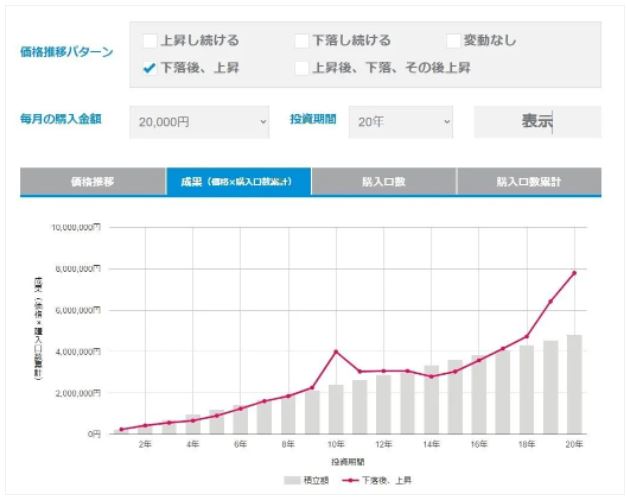
Task: Click the first data point on the line
Action: coord(121,430)
